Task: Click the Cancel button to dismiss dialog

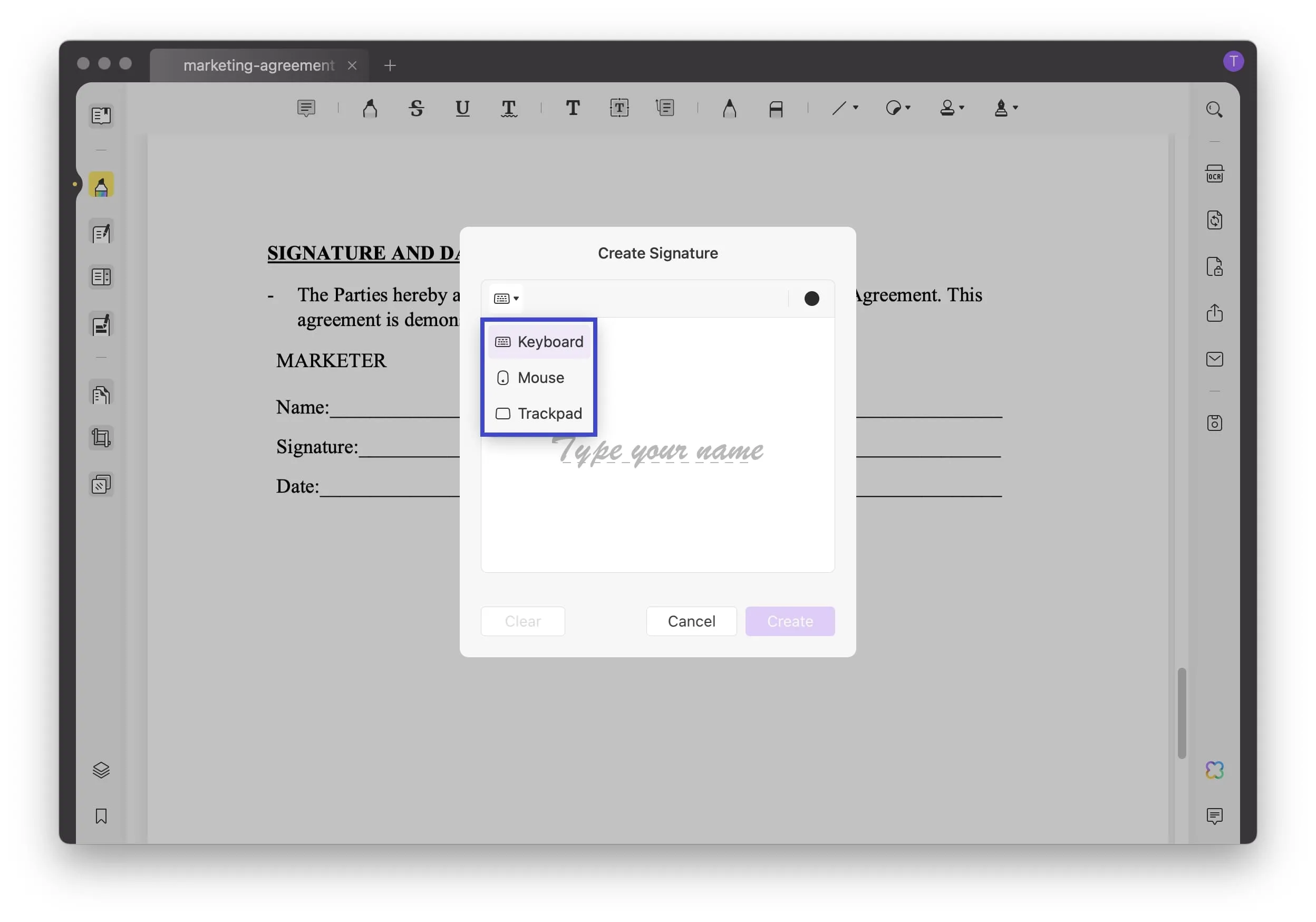Action: point(691,620)
